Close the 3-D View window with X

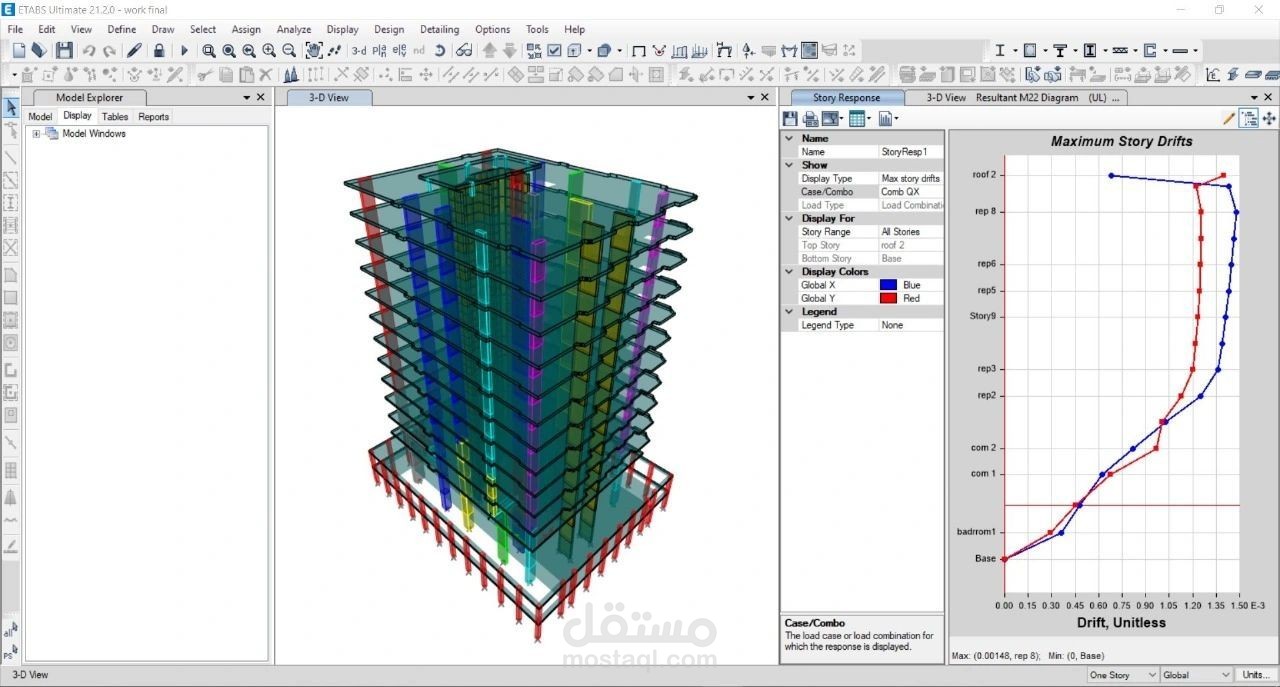(x=767, y=97)
